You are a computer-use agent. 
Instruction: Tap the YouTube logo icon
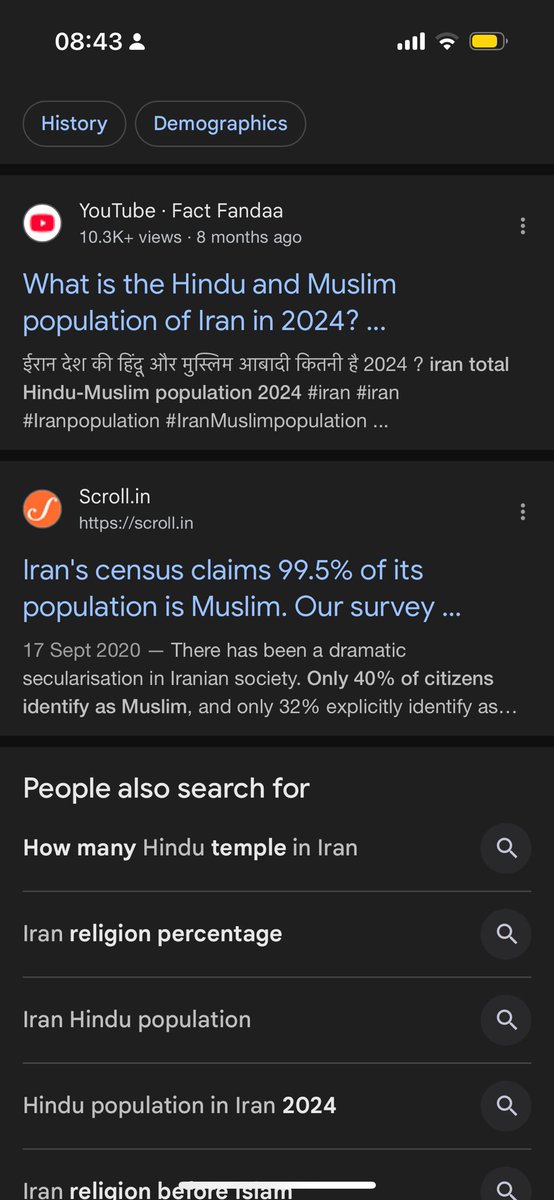[x=42, y=223]
